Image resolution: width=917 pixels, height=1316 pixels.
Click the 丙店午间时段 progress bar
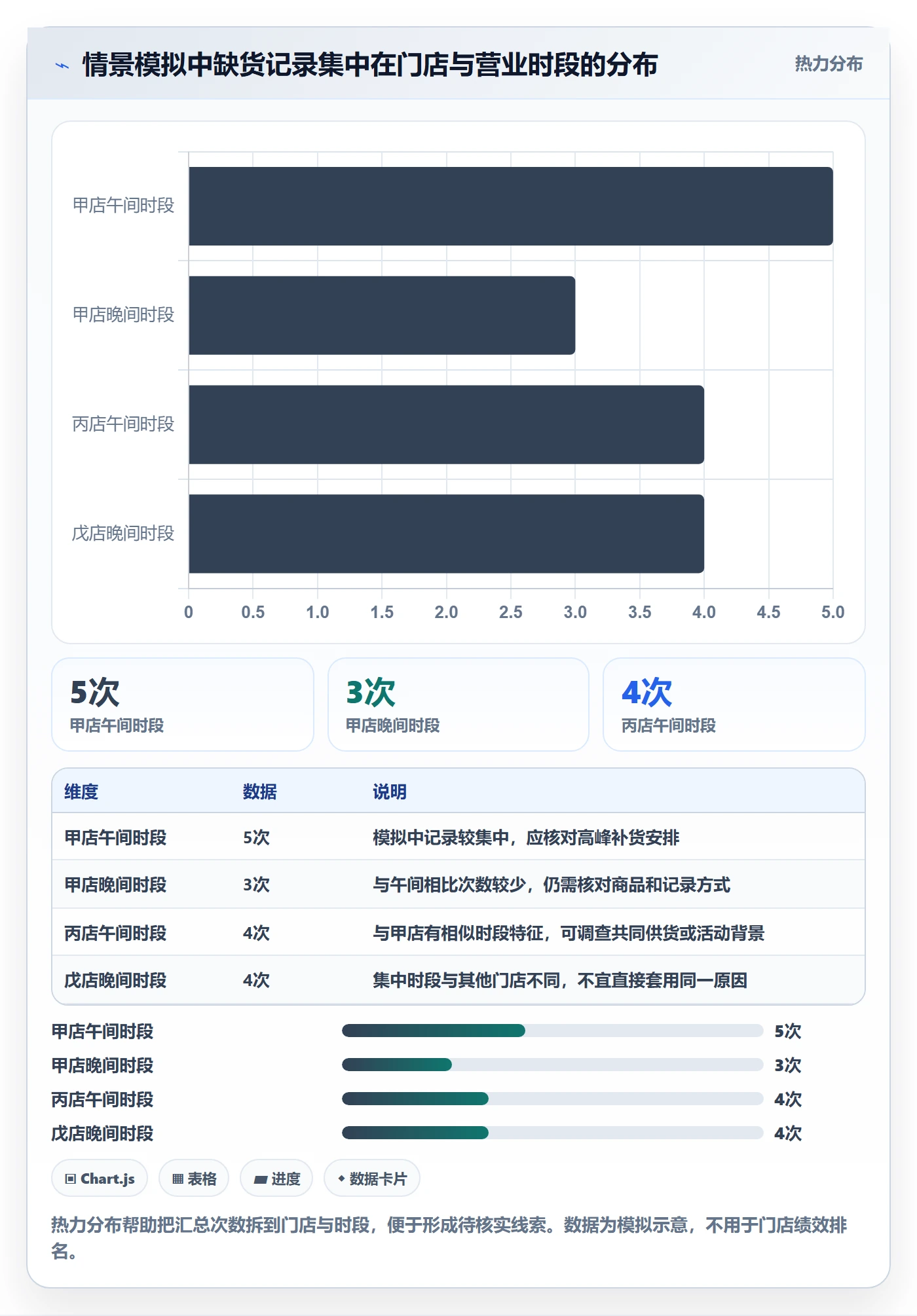(553, 1099)
